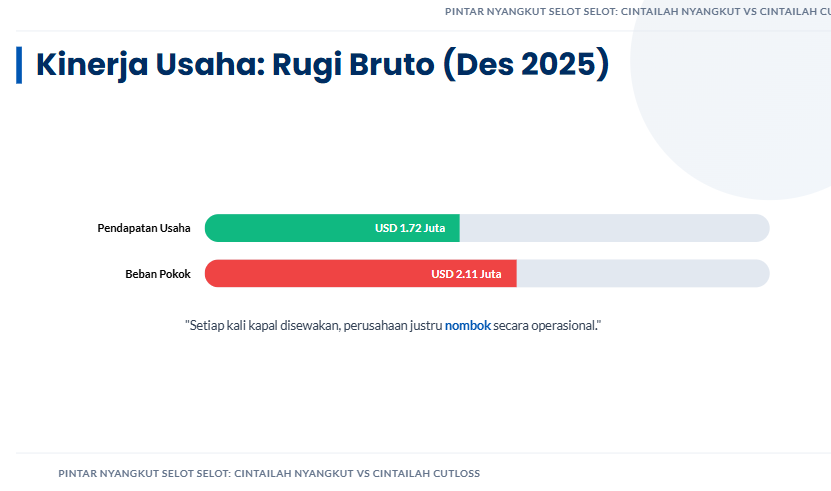Screen dimensions: 831x491
Task: Select the "Beban Pokok" label
Action: pyautogui.click(x=158, y=274)
